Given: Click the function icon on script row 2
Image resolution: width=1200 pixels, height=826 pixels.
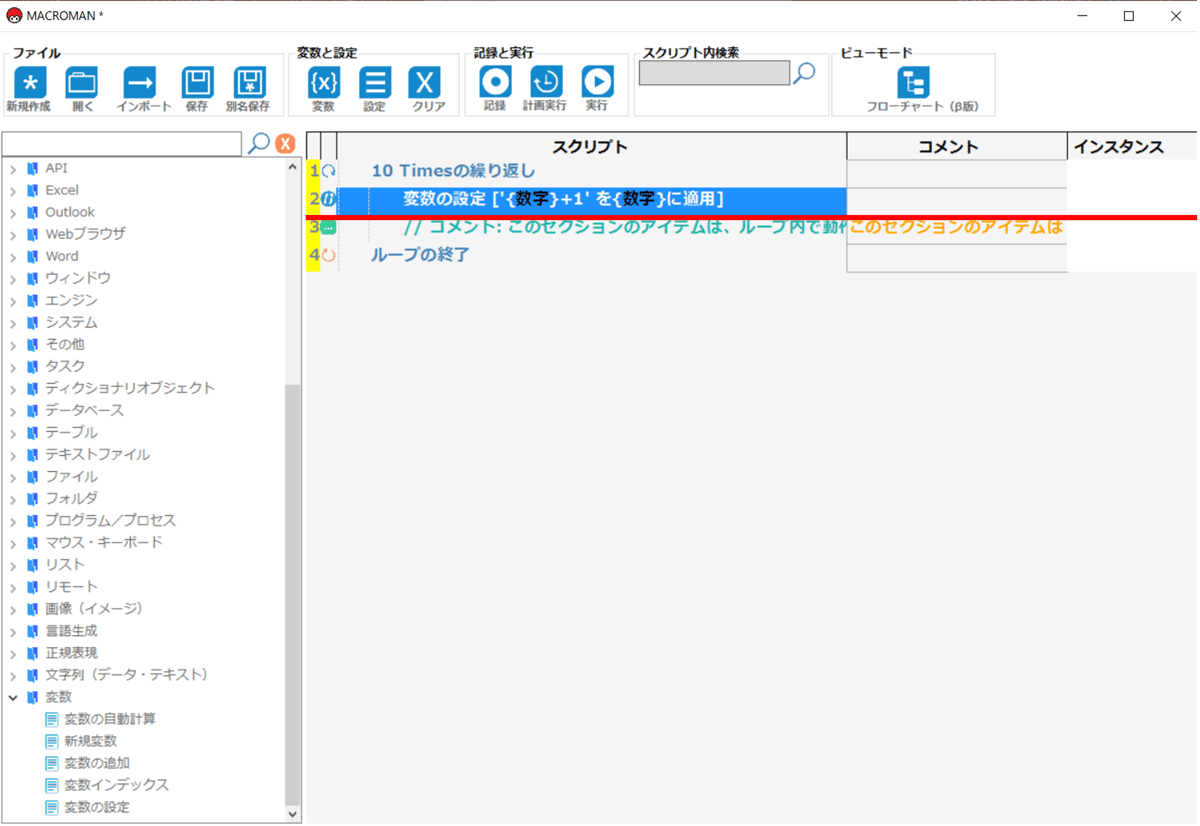Looking at the screenshot, I should click(x=328, y=199).
